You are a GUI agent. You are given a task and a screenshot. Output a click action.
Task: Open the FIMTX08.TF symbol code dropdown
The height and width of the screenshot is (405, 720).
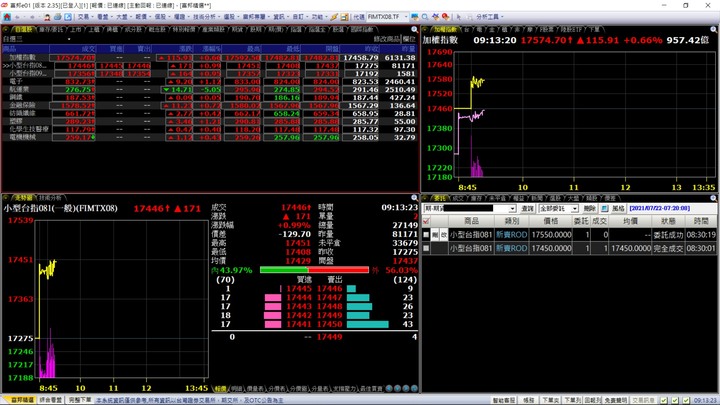pyautogui.click(x=406, y=17)
